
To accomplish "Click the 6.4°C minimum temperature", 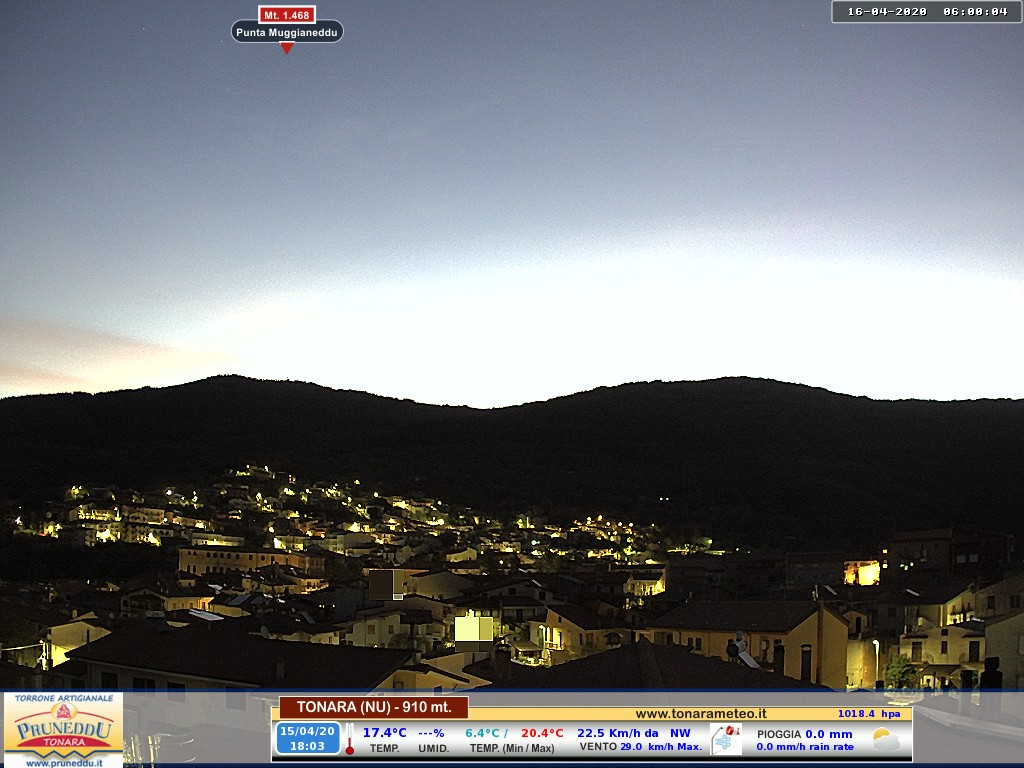I will click(x=483, y=733).
